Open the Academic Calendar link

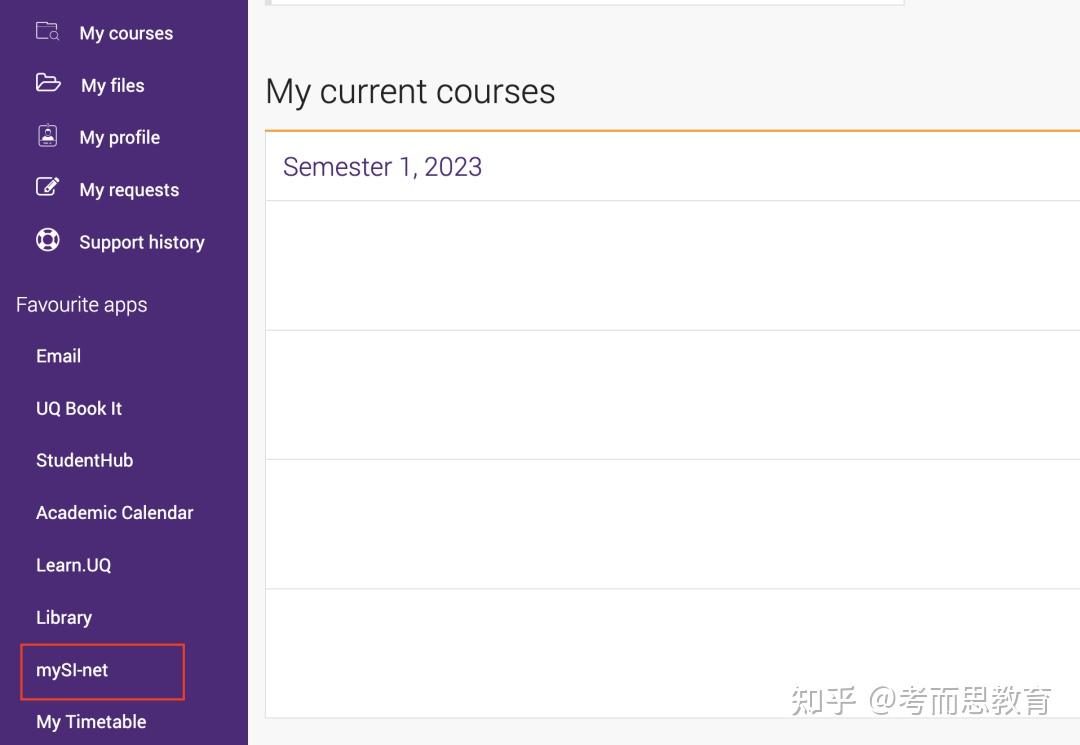(114, 513)
